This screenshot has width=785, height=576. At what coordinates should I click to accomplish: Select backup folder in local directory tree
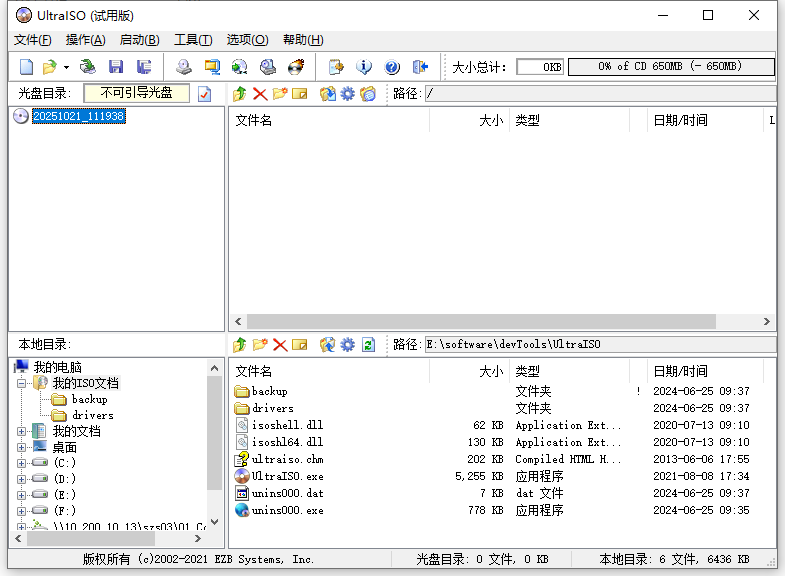(x=90, y=399)
